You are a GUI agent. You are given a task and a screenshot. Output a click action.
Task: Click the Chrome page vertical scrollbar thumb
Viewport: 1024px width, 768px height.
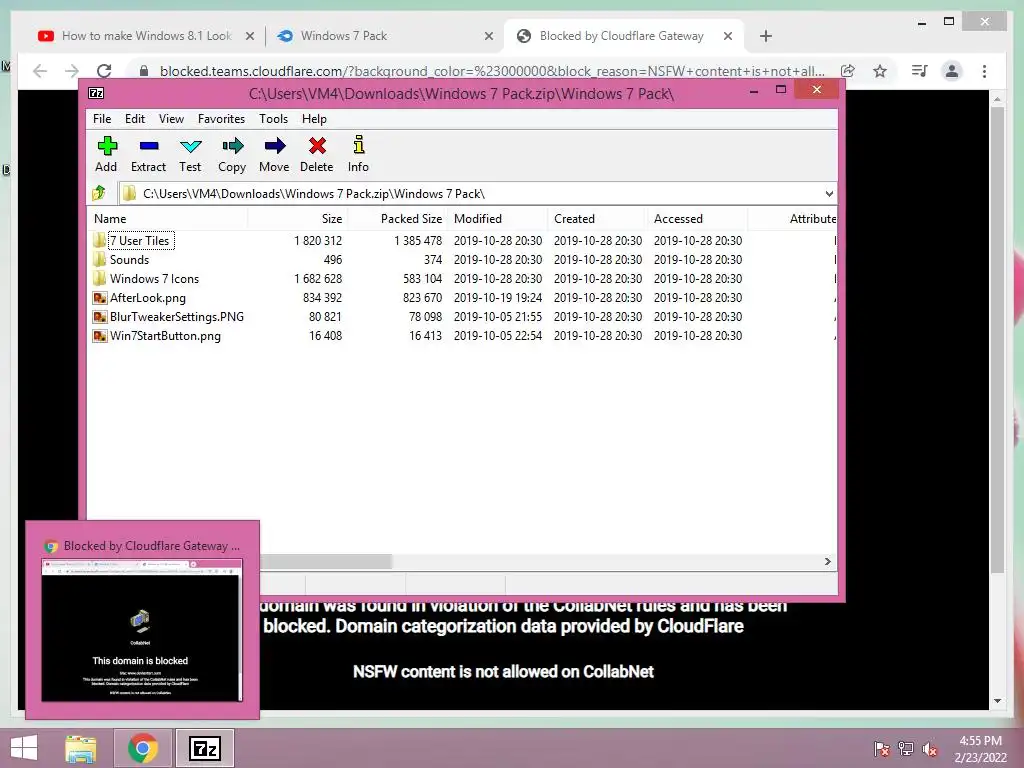click(997, 340)
